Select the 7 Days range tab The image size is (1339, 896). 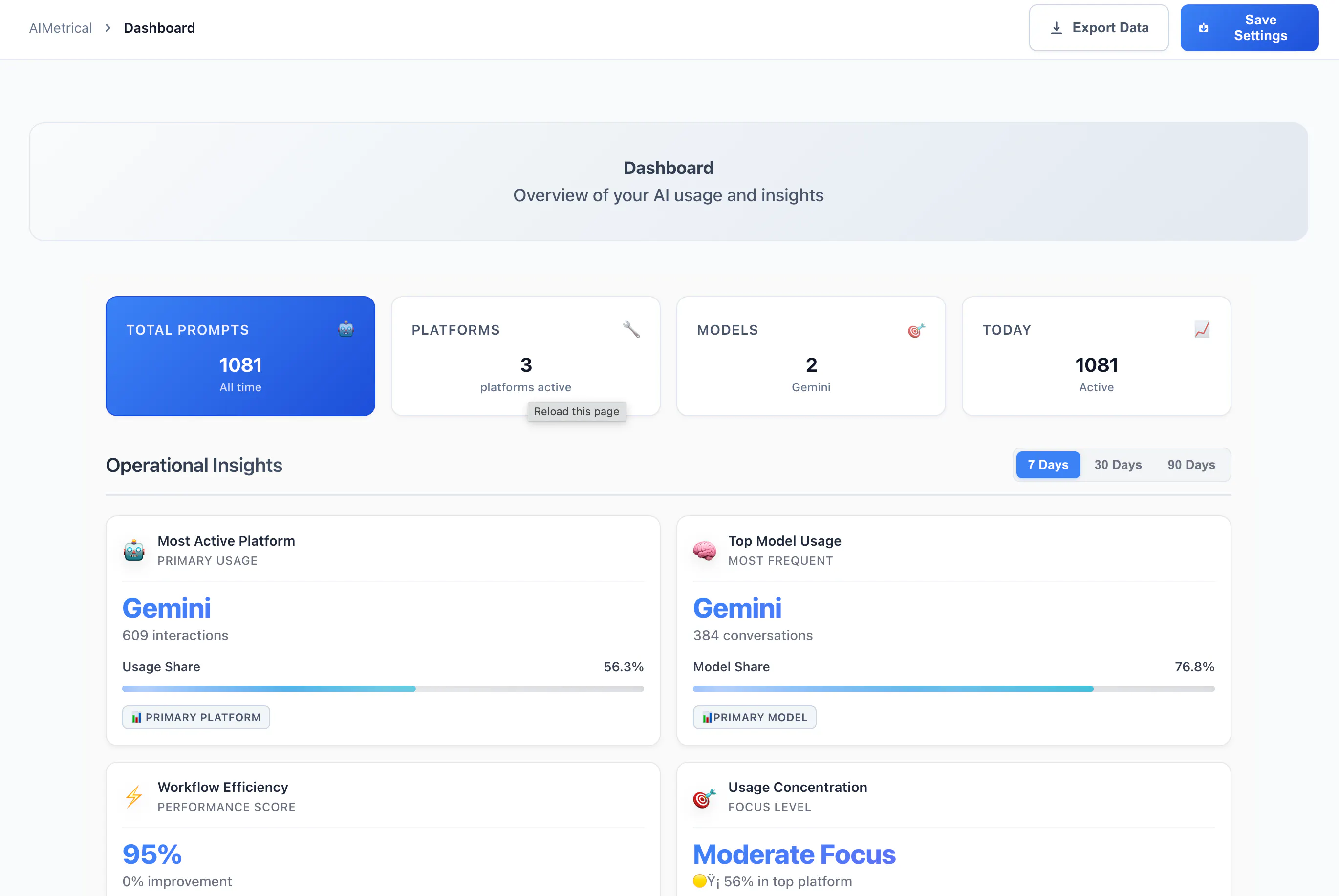click(x=1048, y=465)
